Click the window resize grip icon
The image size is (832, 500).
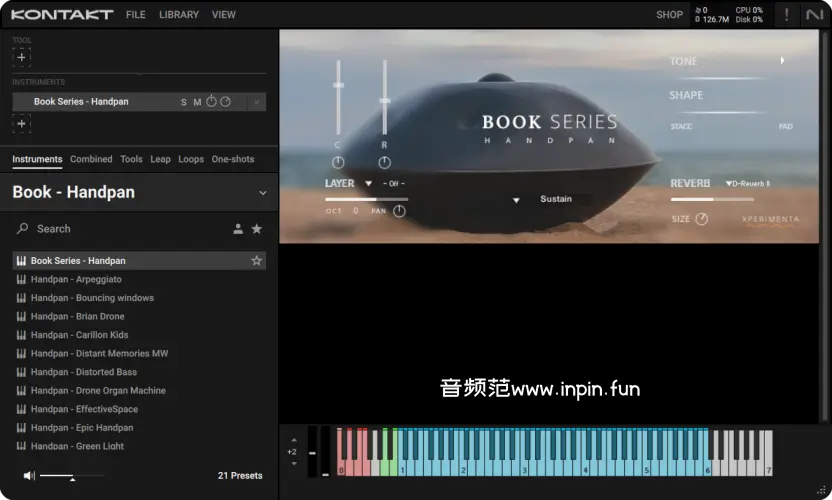click(822, 490)
